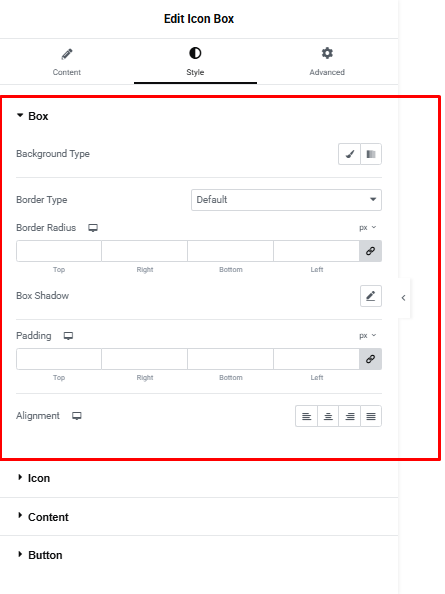The height and width of the screenshot is (594, 445).
Task: Toggle linked values for Border Radius
Action: pos(370,251)
